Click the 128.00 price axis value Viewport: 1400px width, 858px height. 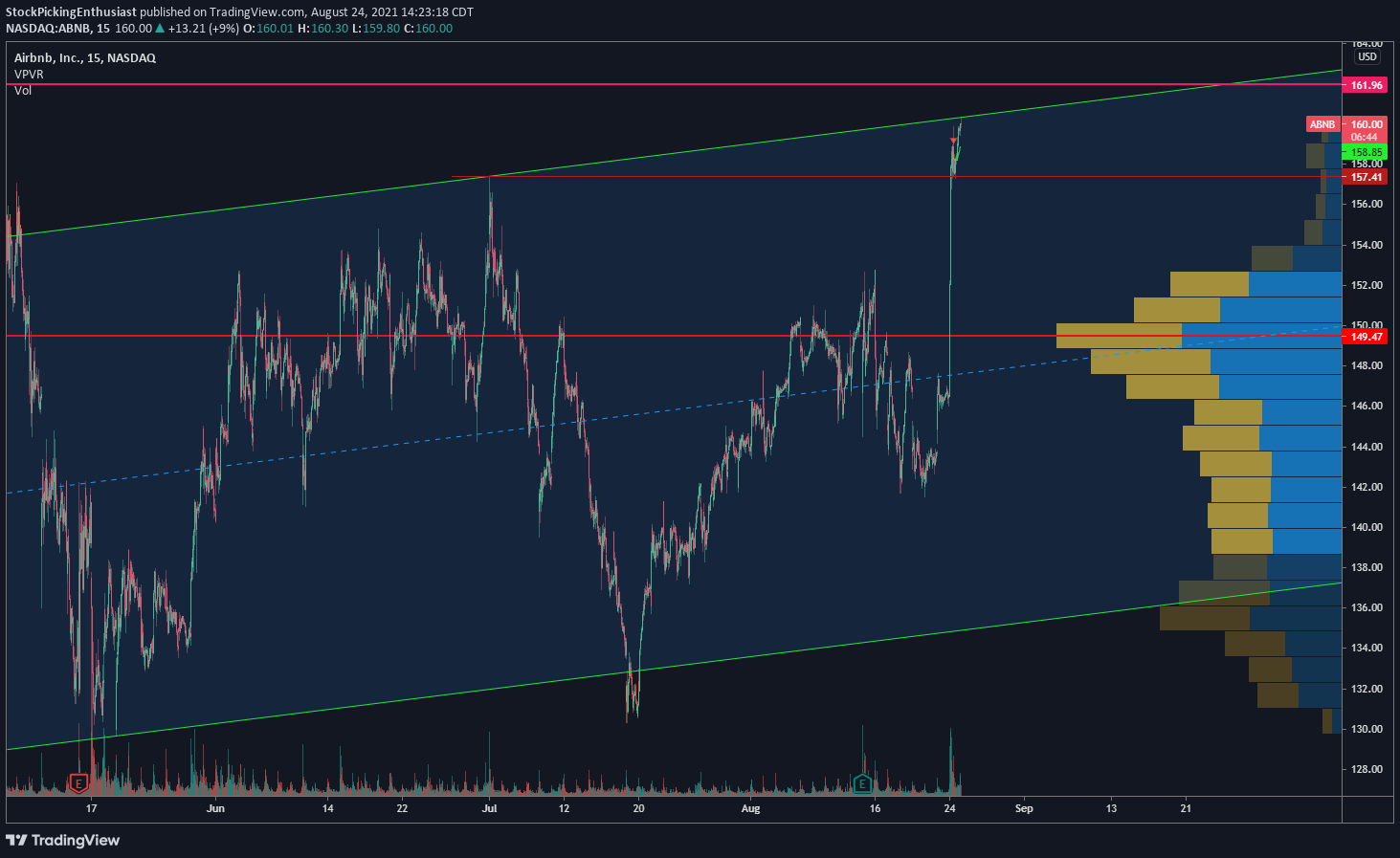point(1367,769)
